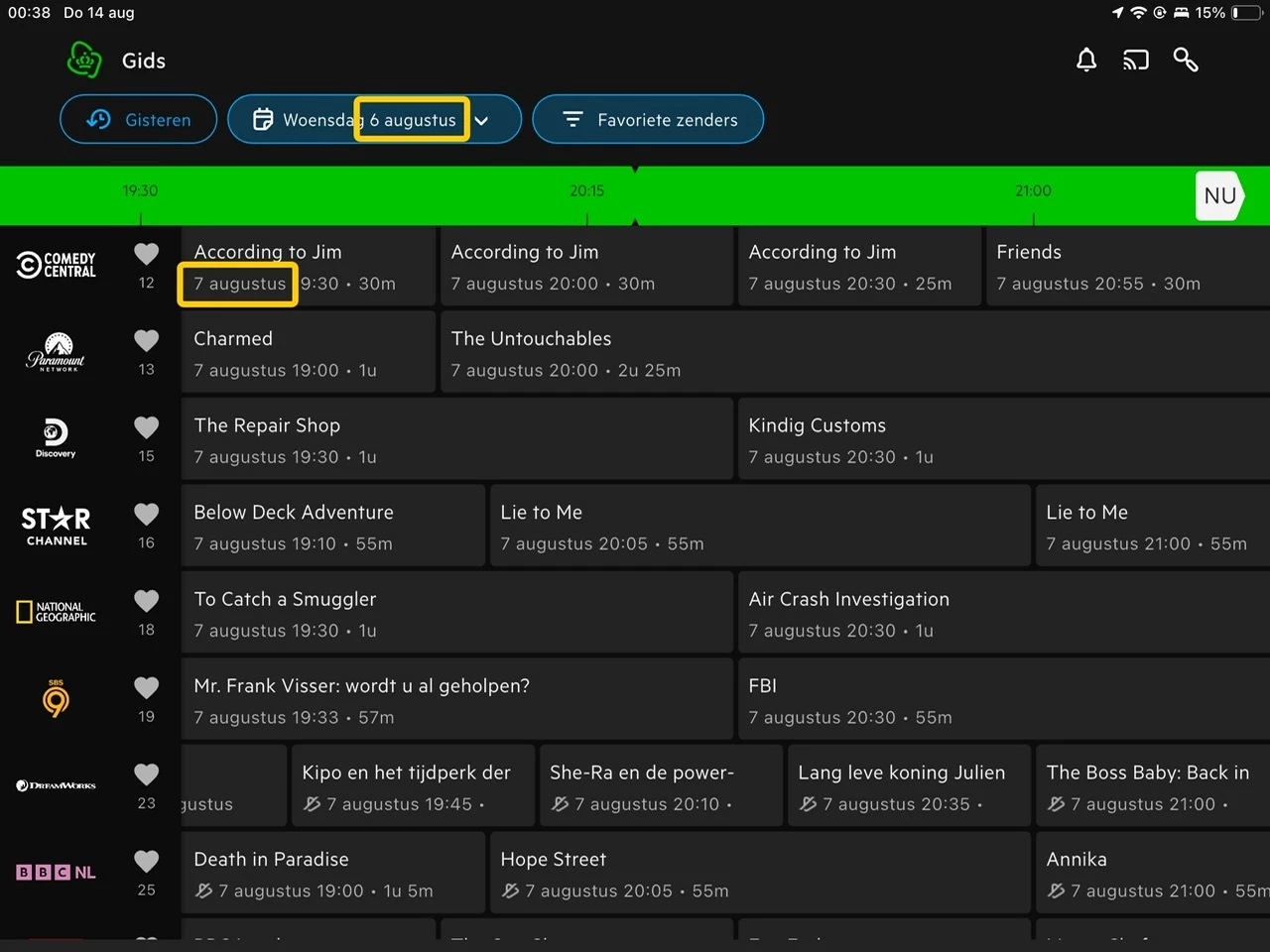Tap the Ziggo logo next to Gids
Screen dimensions: 1270x952
[x=84, y=60]
